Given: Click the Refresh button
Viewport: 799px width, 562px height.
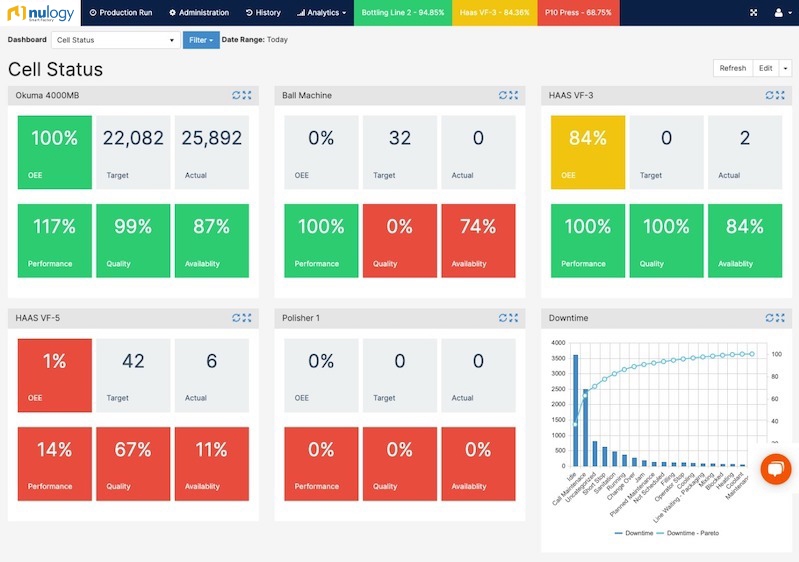Looking at the screenshot, I should [x=733, y=68].
